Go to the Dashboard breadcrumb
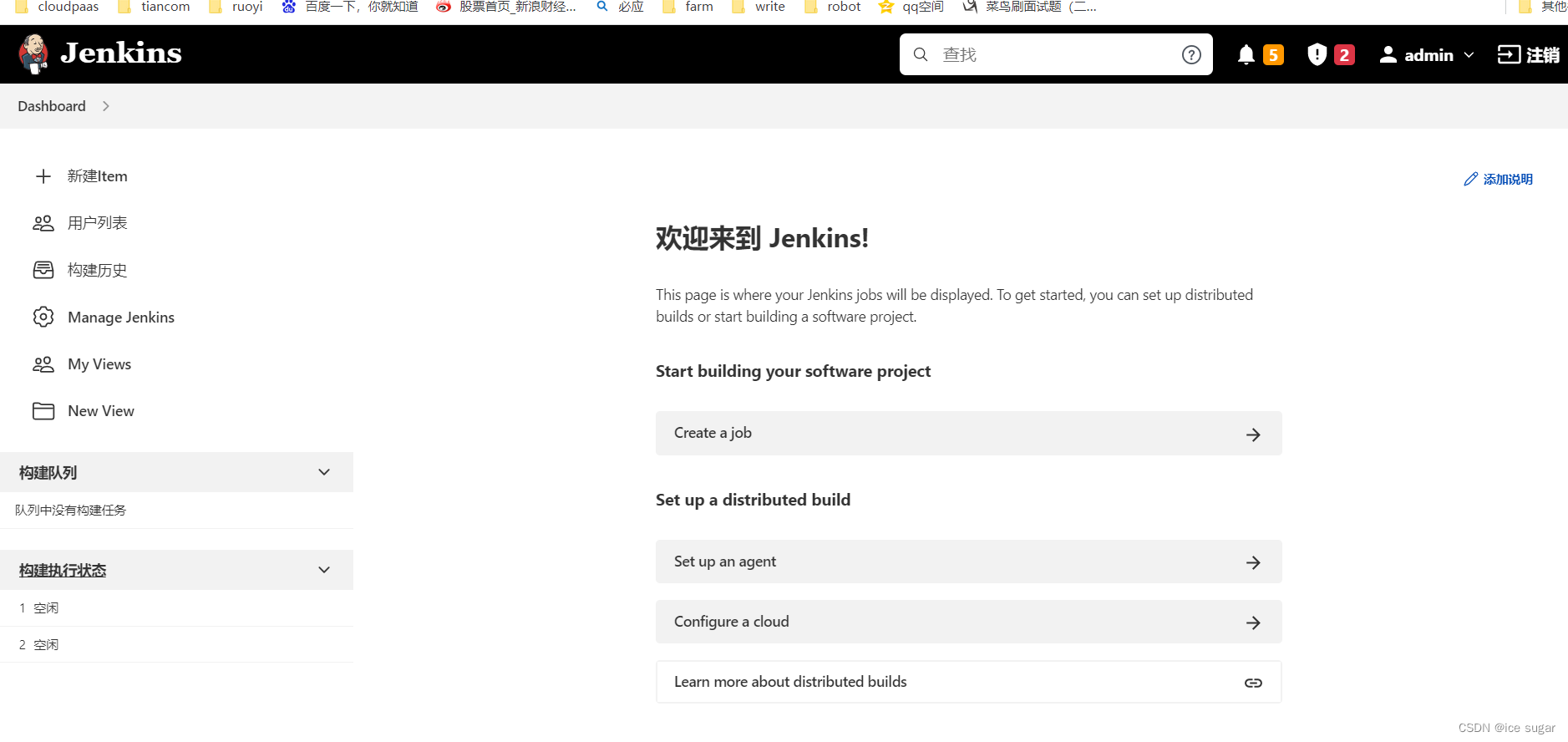 [52, 106]
